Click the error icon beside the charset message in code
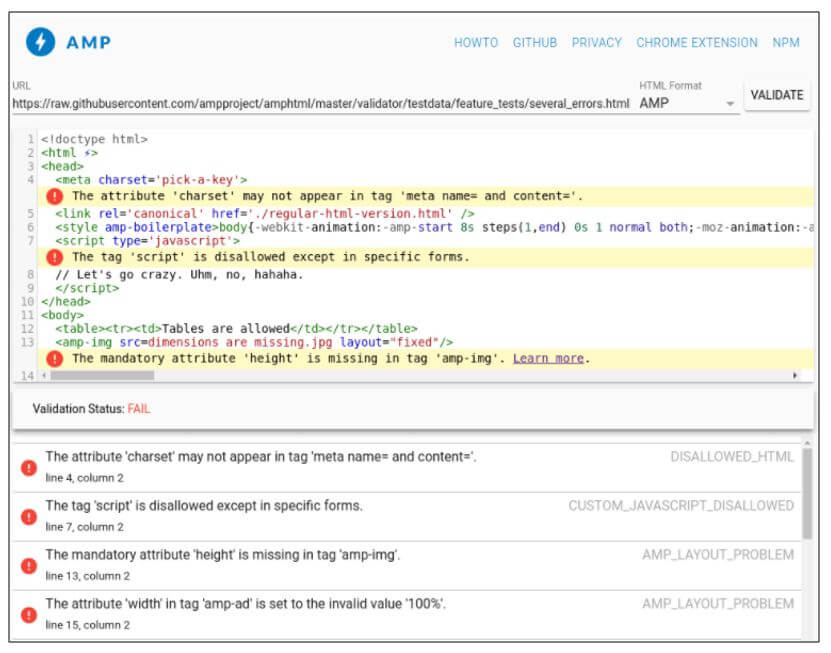Screen dimensions: 831x653 pyautogui.click(x=54, y=197)
